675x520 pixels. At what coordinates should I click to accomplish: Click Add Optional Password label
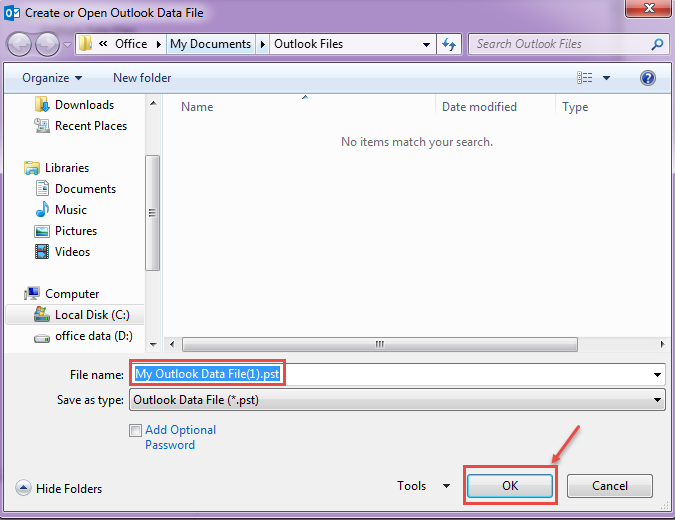click(x=180, y=437)
